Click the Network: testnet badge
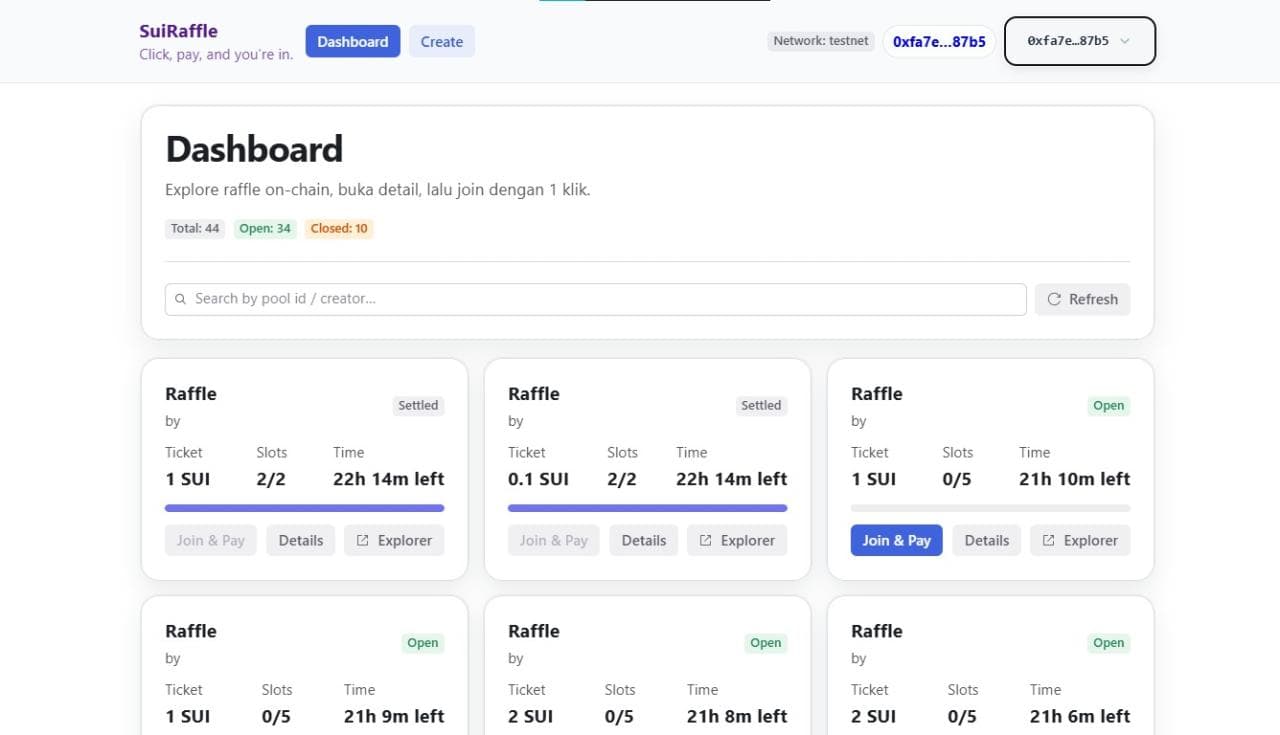1280x735 pixels. point(821,41)
